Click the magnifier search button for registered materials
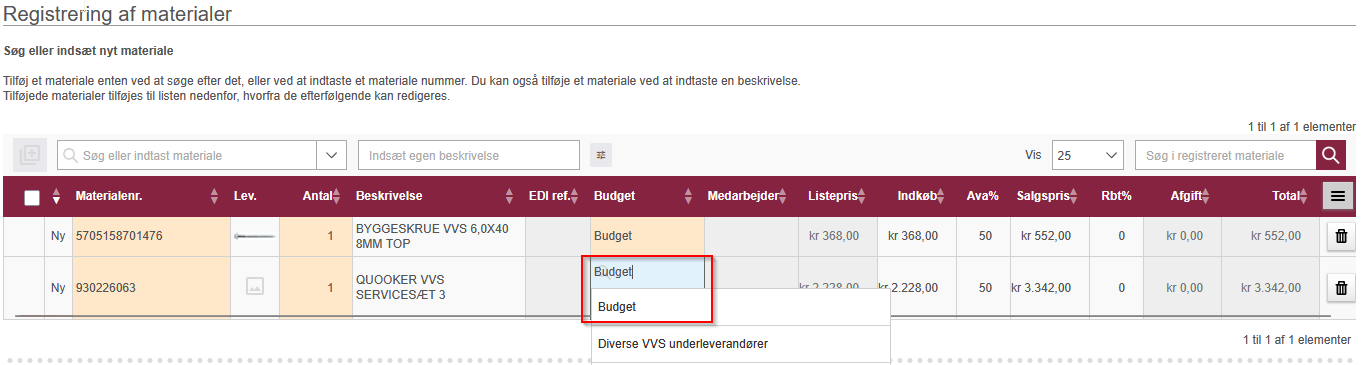Screen dimensions: 1363x365 (x=1330, y=155)
